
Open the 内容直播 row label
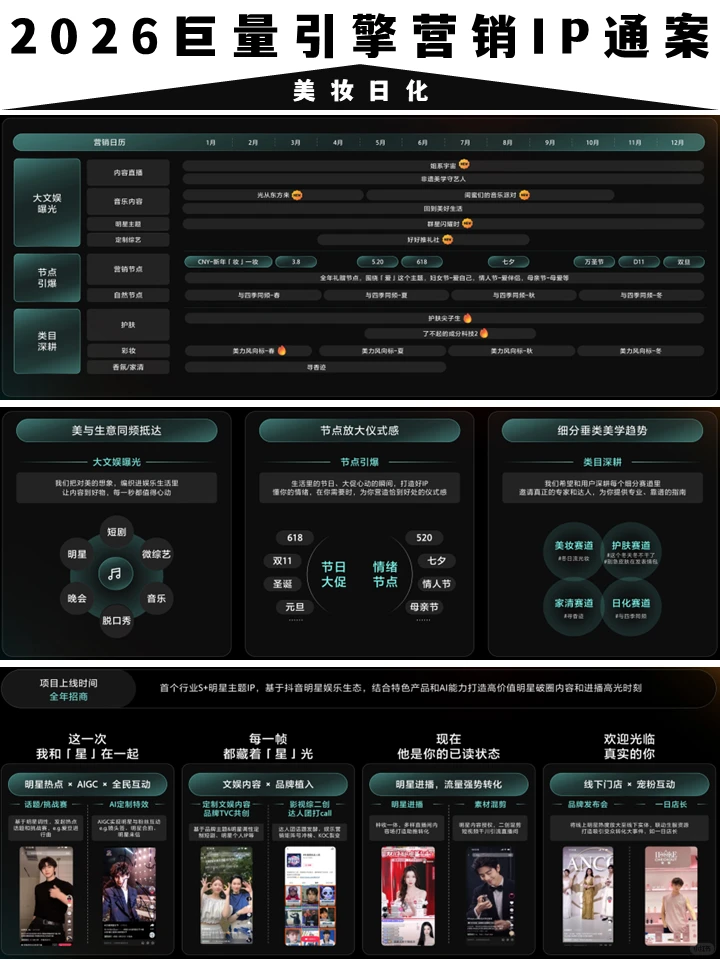coord(128,173)
